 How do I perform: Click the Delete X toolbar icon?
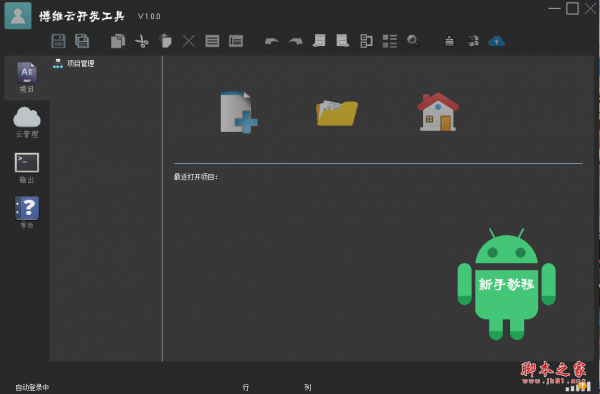coord(189,41)
